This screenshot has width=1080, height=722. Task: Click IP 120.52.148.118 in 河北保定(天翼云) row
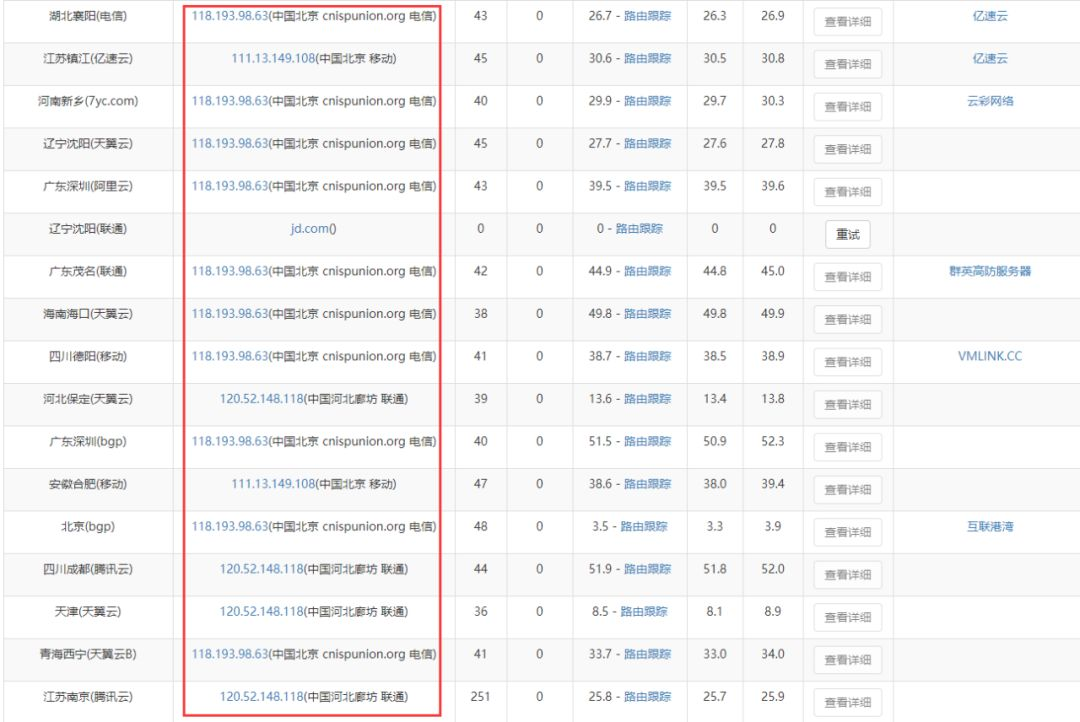262,399
